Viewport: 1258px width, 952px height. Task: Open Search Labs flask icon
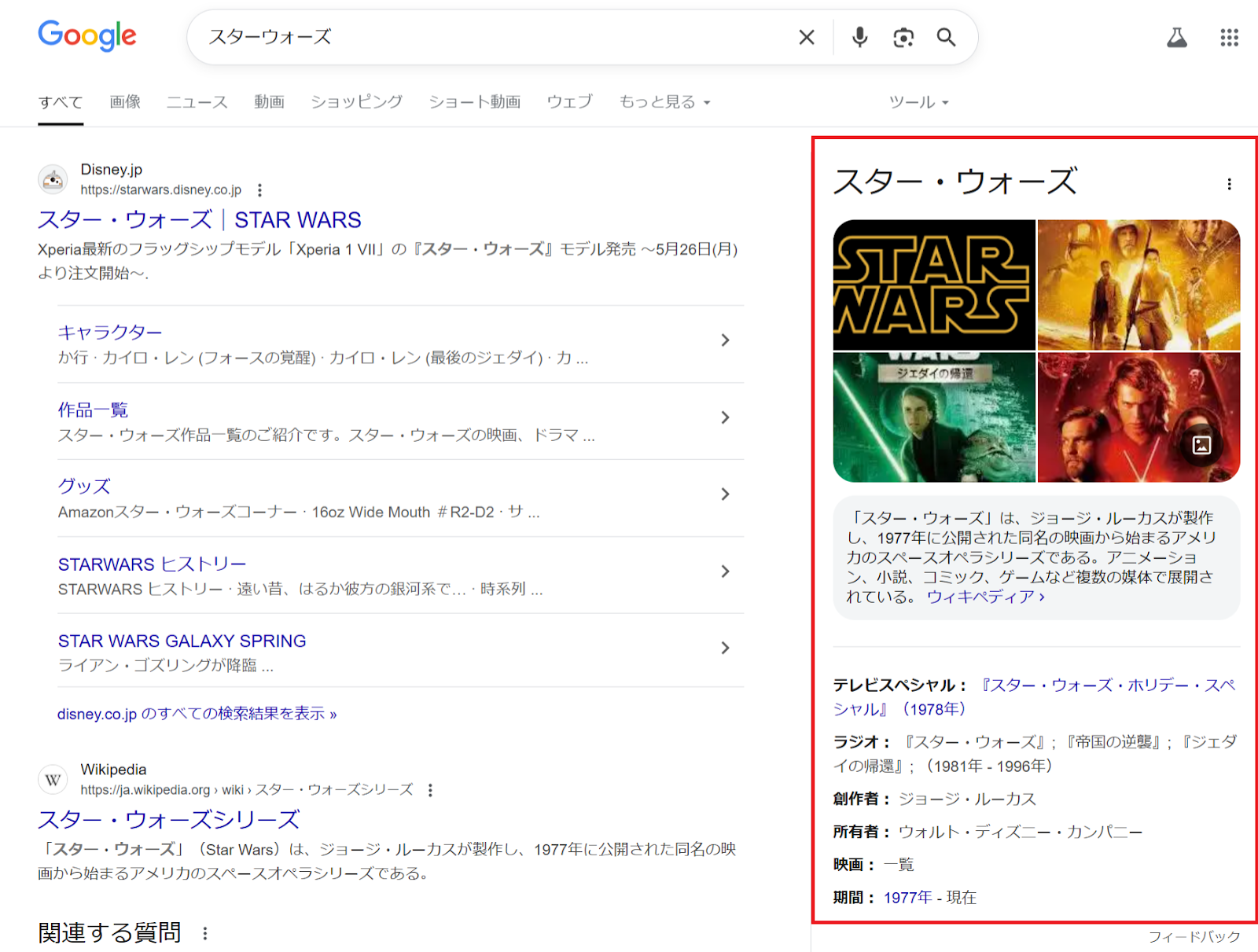click(x=1177, y=37)
